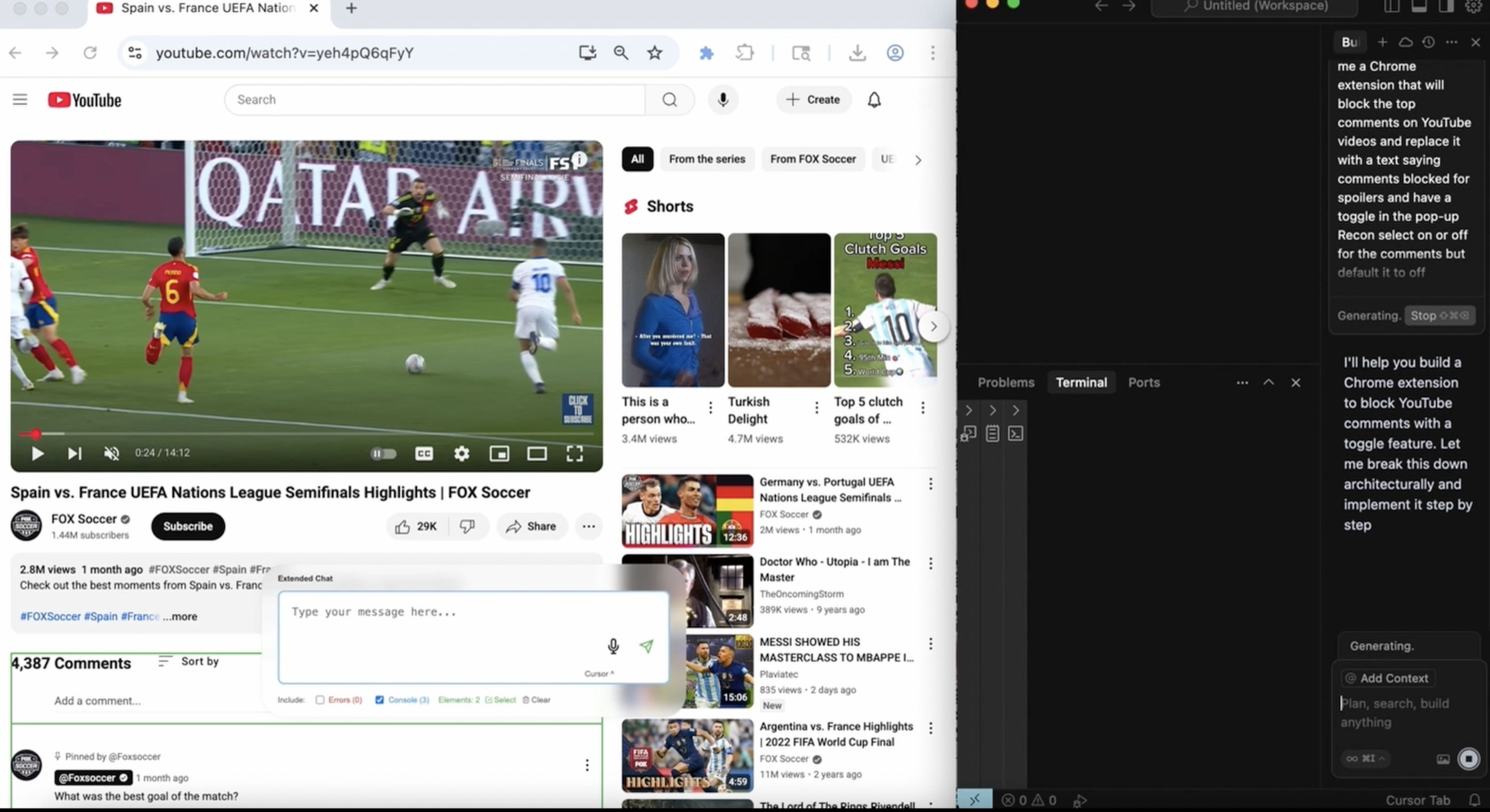Open Turkish Delight short thumbnail
Image resolution: width=1490 pixels, height=812 pixels.
click(779, 310)
